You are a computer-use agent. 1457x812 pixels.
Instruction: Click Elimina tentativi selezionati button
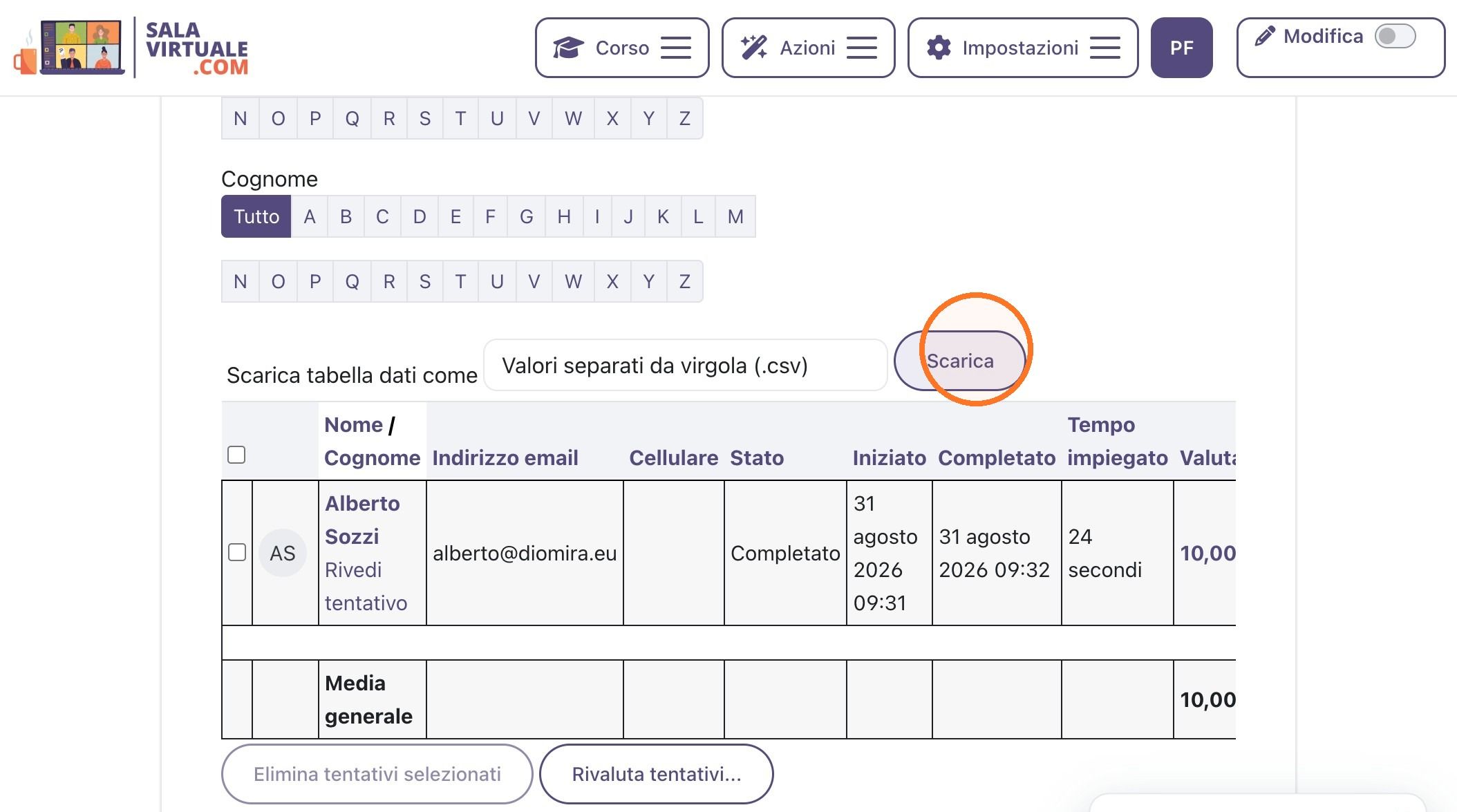coord(377,774)
